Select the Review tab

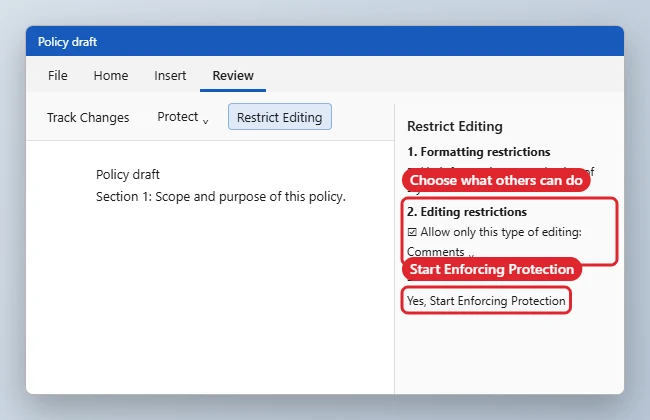click(x=233, y=75)
